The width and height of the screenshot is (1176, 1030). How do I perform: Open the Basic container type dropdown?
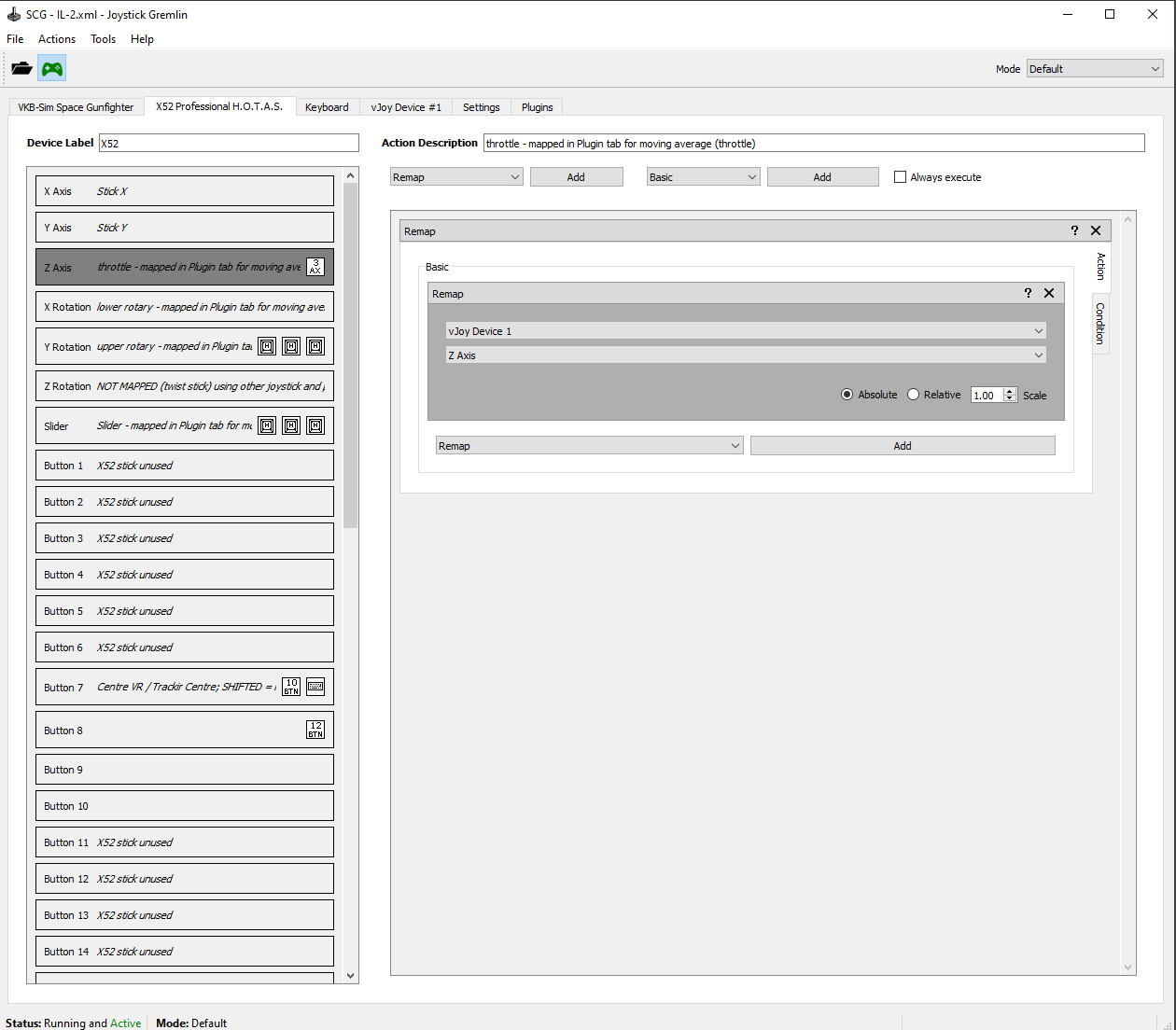pyautogui.click(x=703, y=177)
